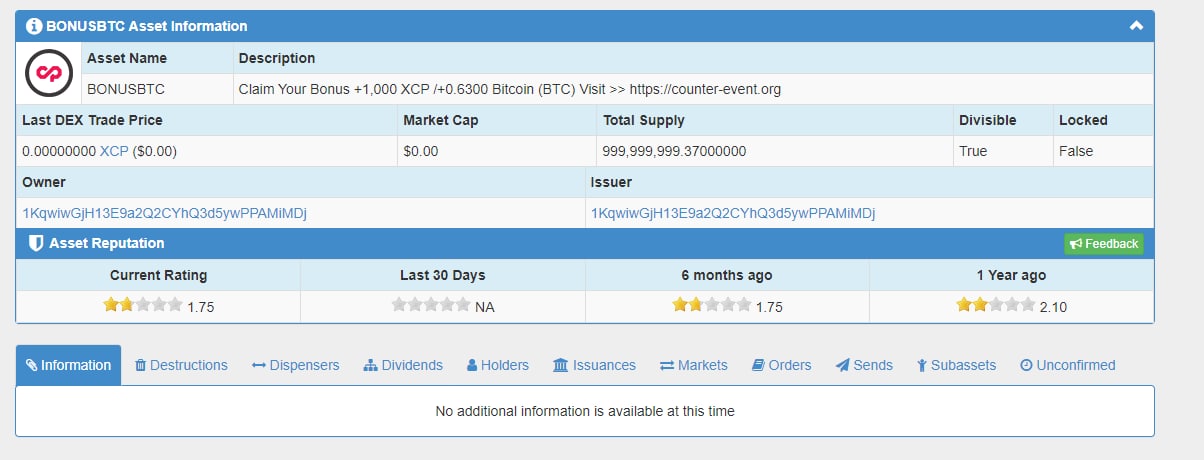Open the Subassets tab

(956, 365)
